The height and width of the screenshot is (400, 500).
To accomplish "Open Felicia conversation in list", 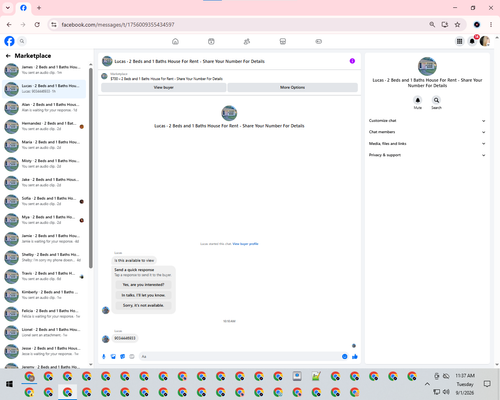I will tap(44, 314).
